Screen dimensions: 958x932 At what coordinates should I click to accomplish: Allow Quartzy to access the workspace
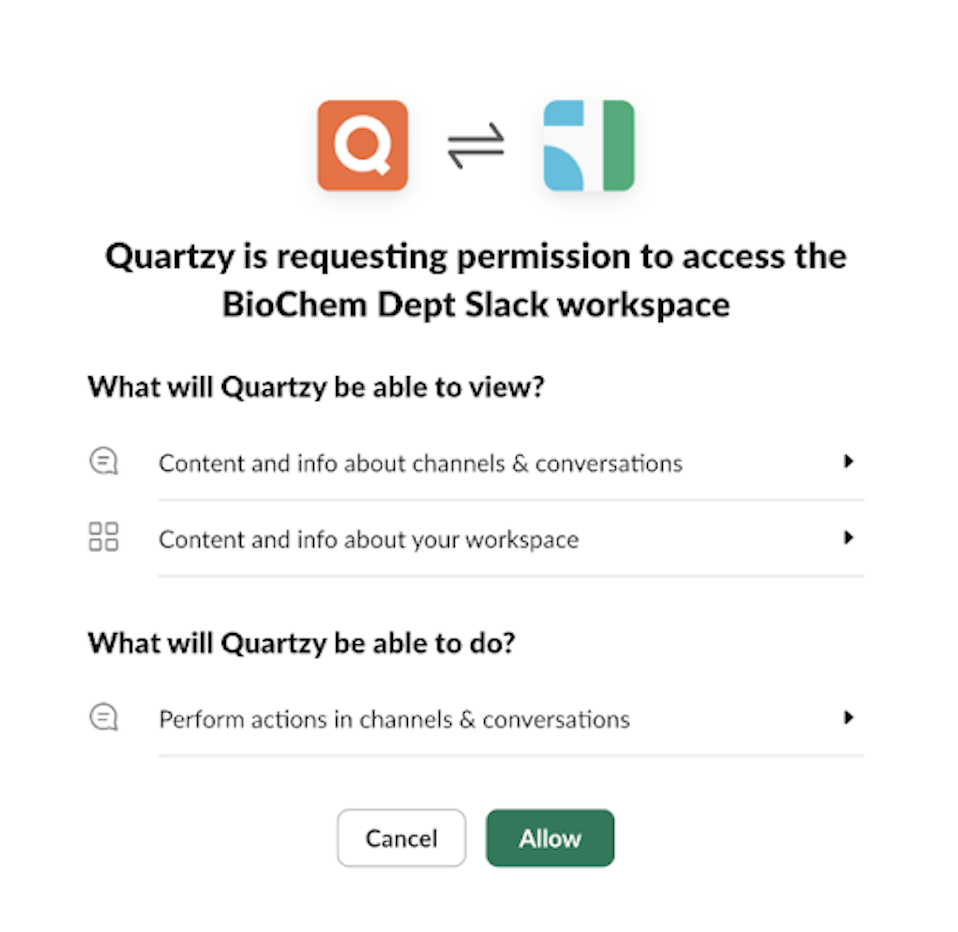click(550, 838)
